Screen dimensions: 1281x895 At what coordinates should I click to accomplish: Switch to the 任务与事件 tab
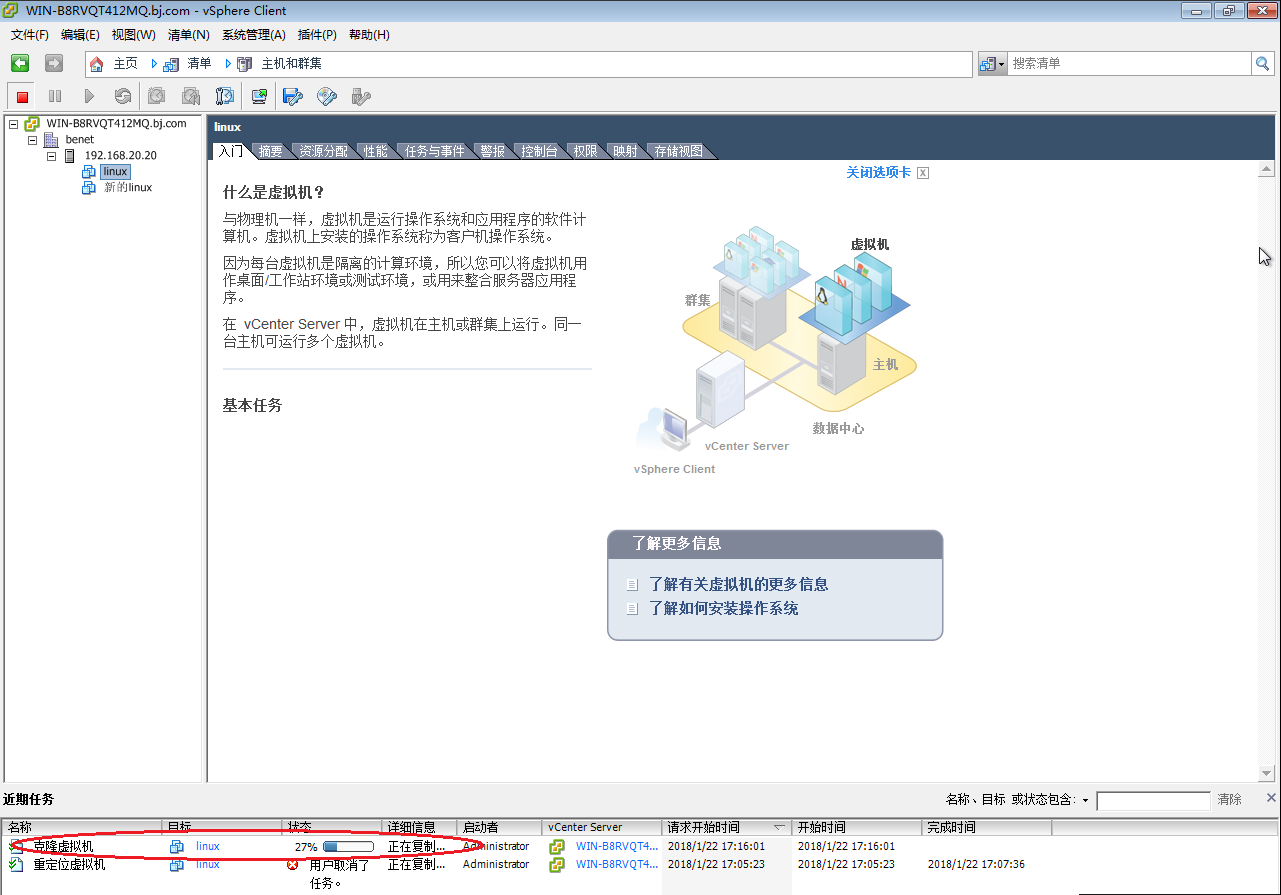click(x=434, y=151)
